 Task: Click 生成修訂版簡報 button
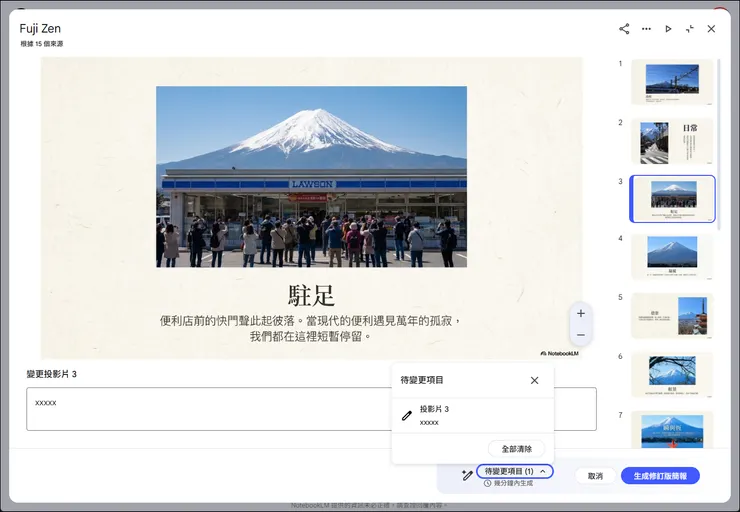[x=660, y=476]
